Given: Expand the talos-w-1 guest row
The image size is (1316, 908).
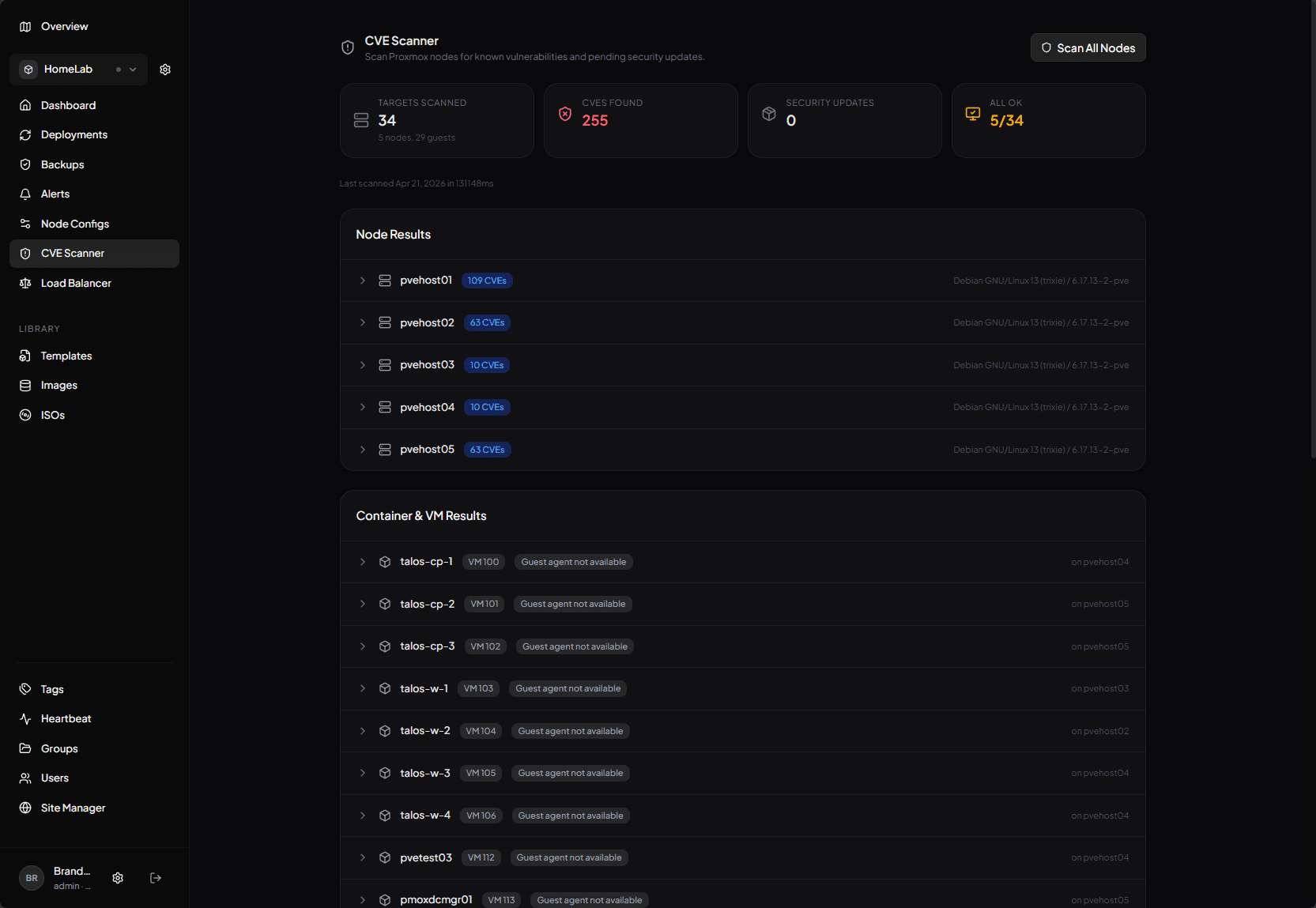Looking at the screenshot, I should pos(743,688).
